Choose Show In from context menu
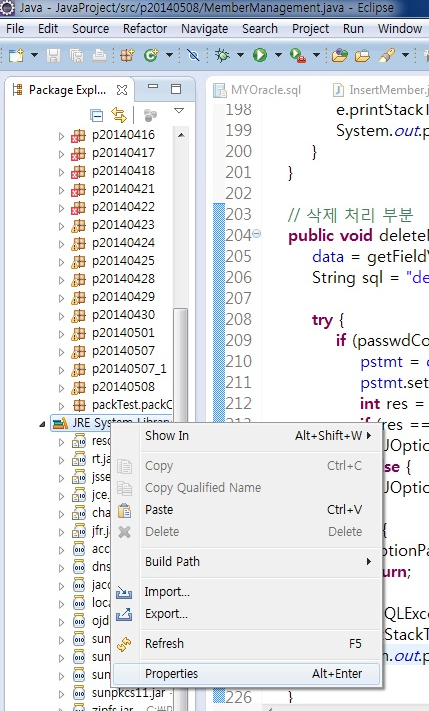Viewport: 429px width, 711px height. 247,436
